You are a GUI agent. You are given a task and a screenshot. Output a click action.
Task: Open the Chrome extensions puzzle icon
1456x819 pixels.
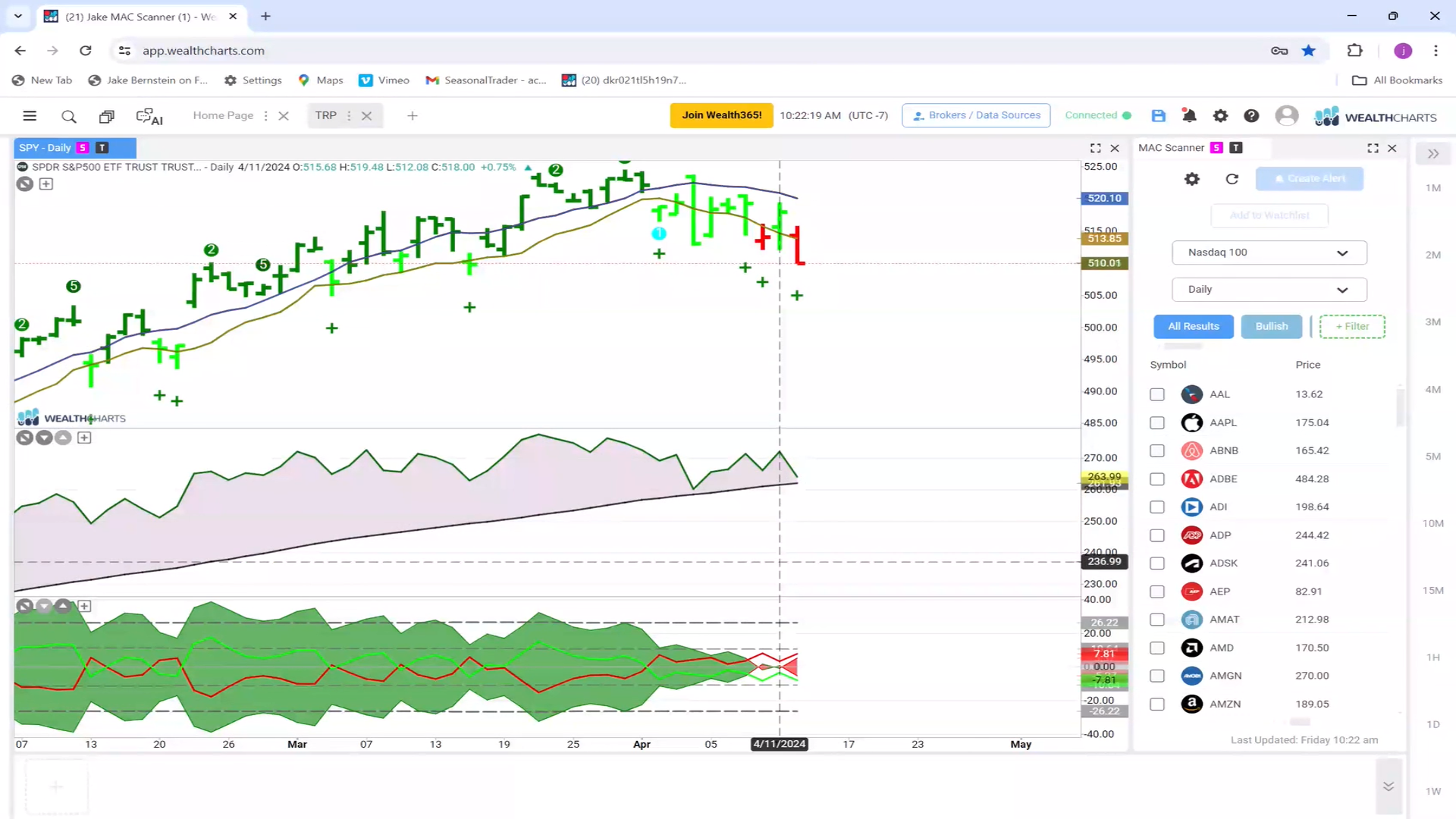pos(1354,50)
